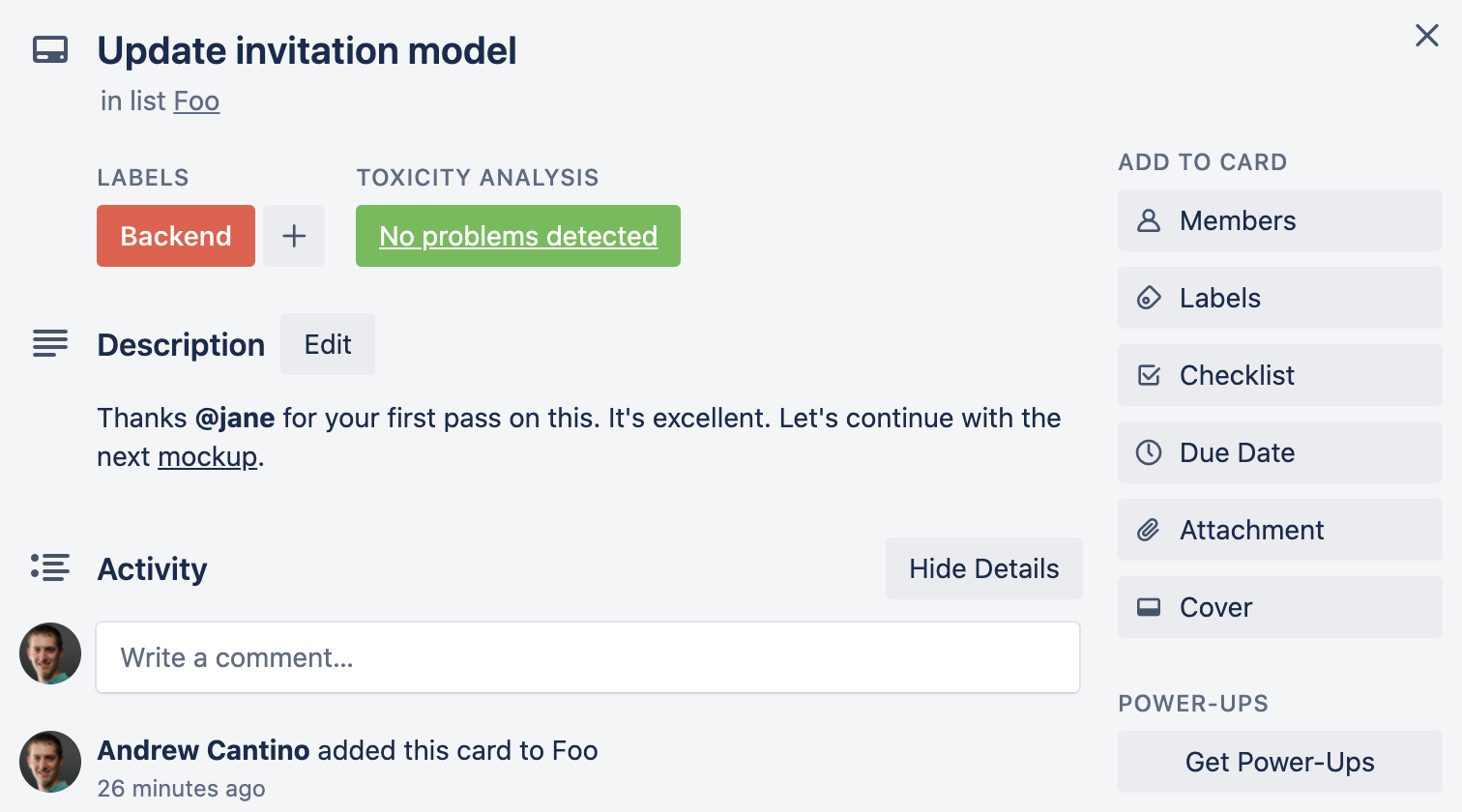Click the Write a comment field
The width and height of the screenshot is (1462, 812).
pyautogui.click(x=588, y=657)
